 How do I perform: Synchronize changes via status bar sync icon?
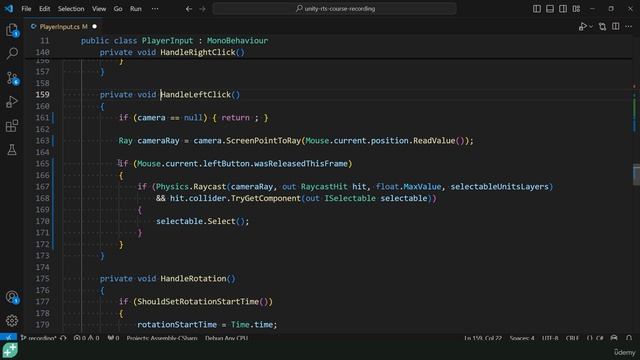pos(63,338)
